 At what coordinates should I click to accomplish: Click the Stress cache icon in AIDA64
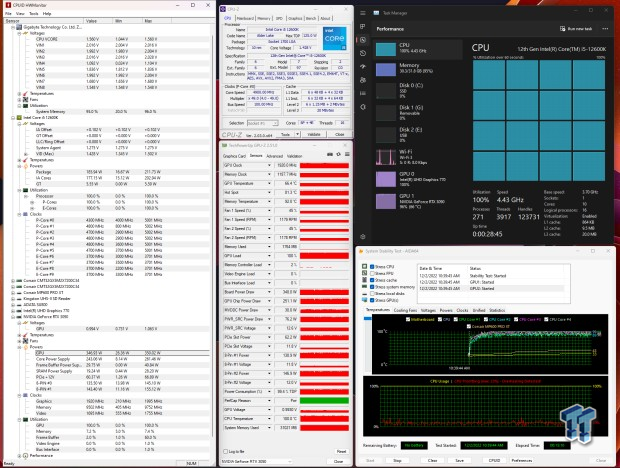click(365, 280)
